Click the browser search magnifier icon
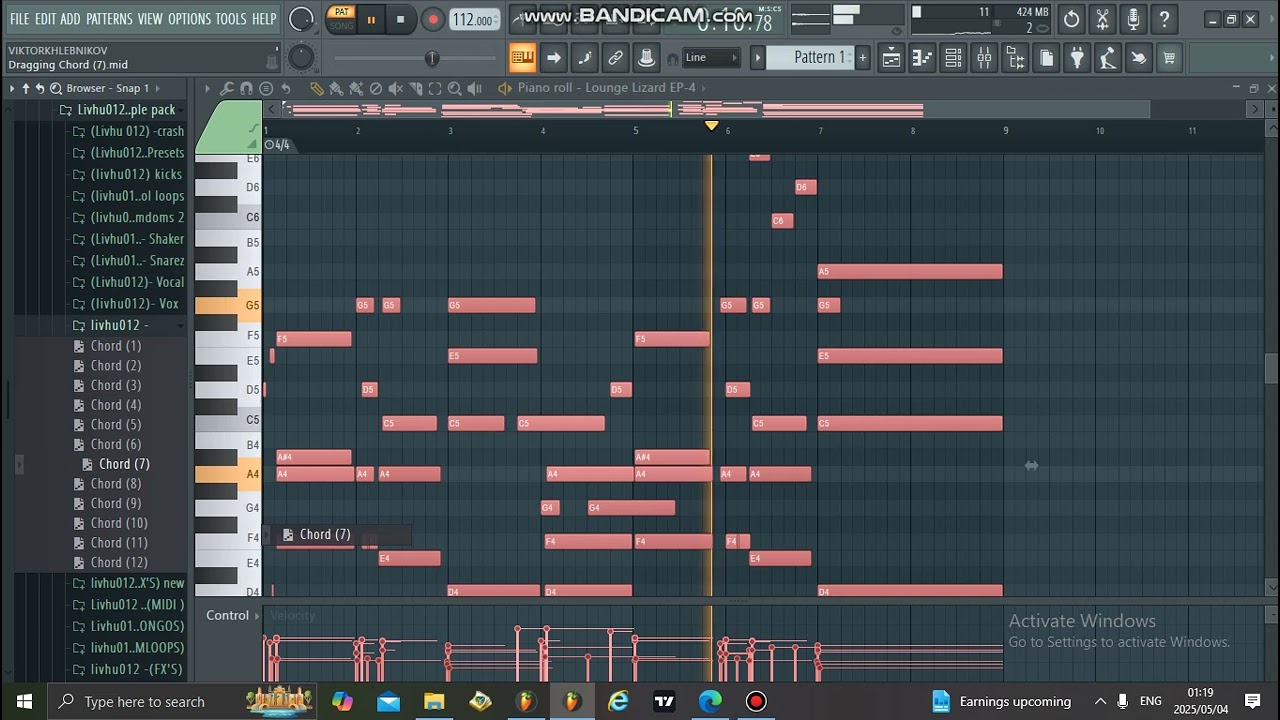 [x=56, y=88]
